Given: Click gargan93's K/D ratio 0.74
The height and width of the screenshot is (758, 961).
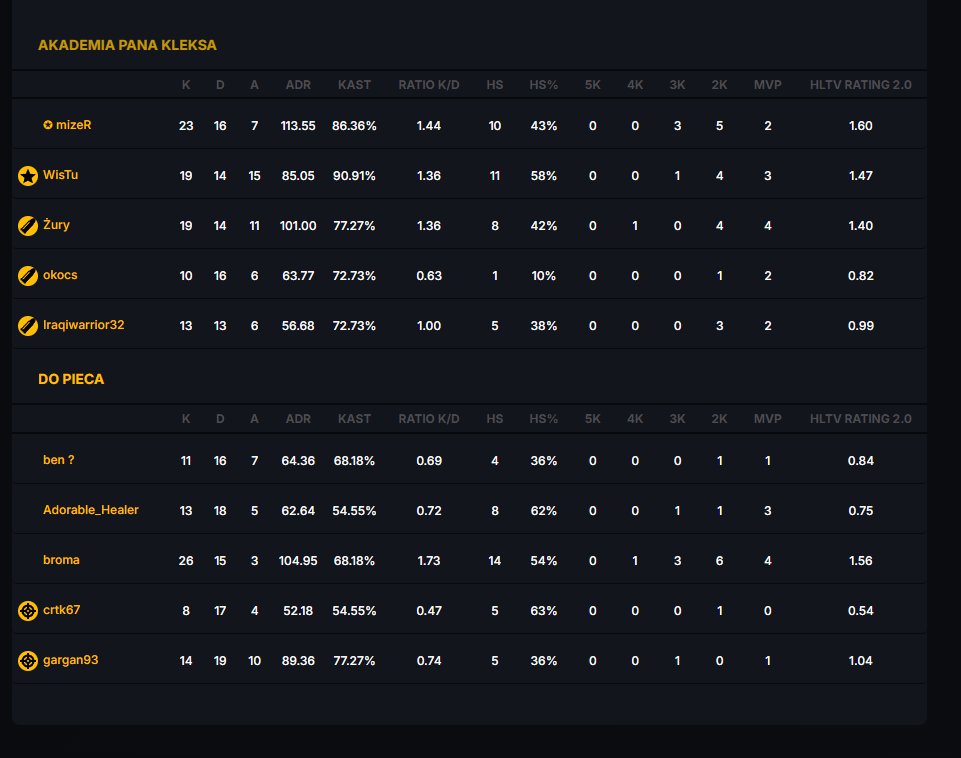Looking at the screenshot, I should pos(429,661).
